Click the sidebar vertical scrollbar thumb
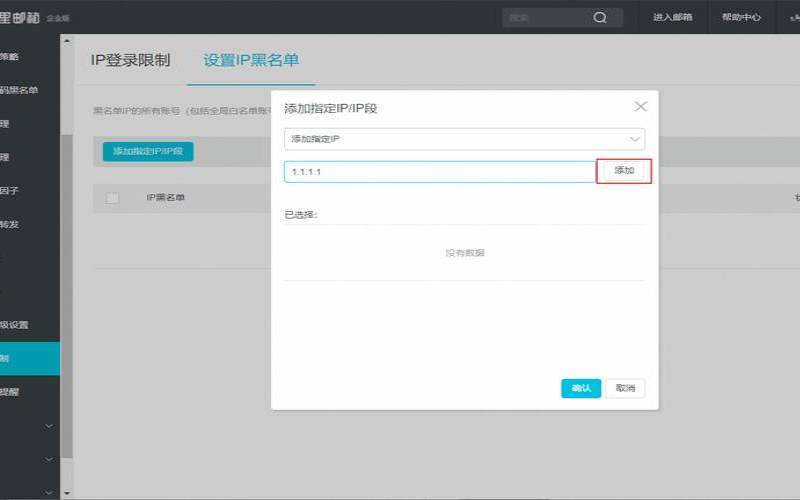This screenshot has width=800, height=500. [67, 296]
